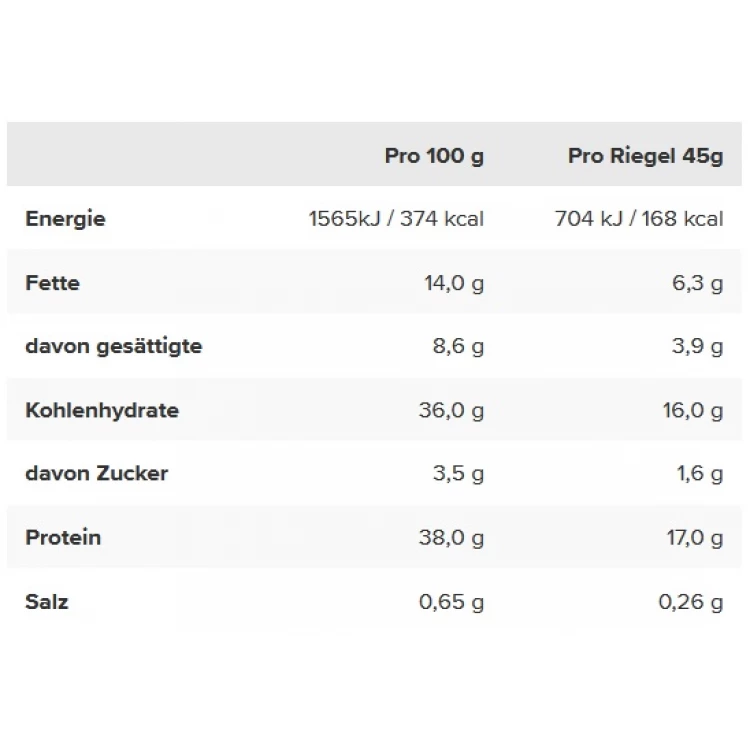Click the 6,3 g fat value
The image size is (750, 750).
(697, 283)
